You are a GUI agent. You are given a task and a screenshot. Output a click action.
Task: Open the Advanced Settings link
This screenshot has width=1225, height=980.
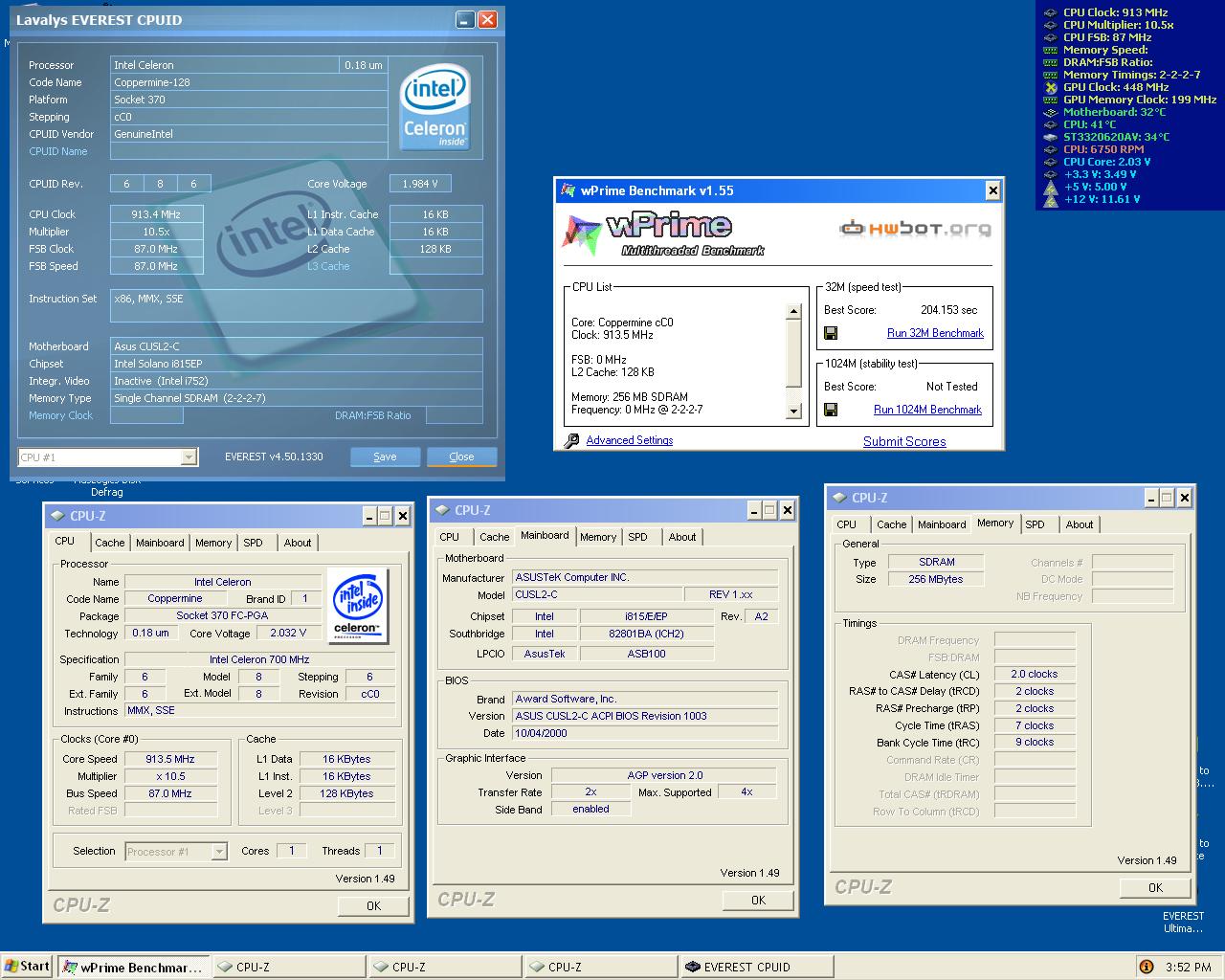tap(629, 440)
